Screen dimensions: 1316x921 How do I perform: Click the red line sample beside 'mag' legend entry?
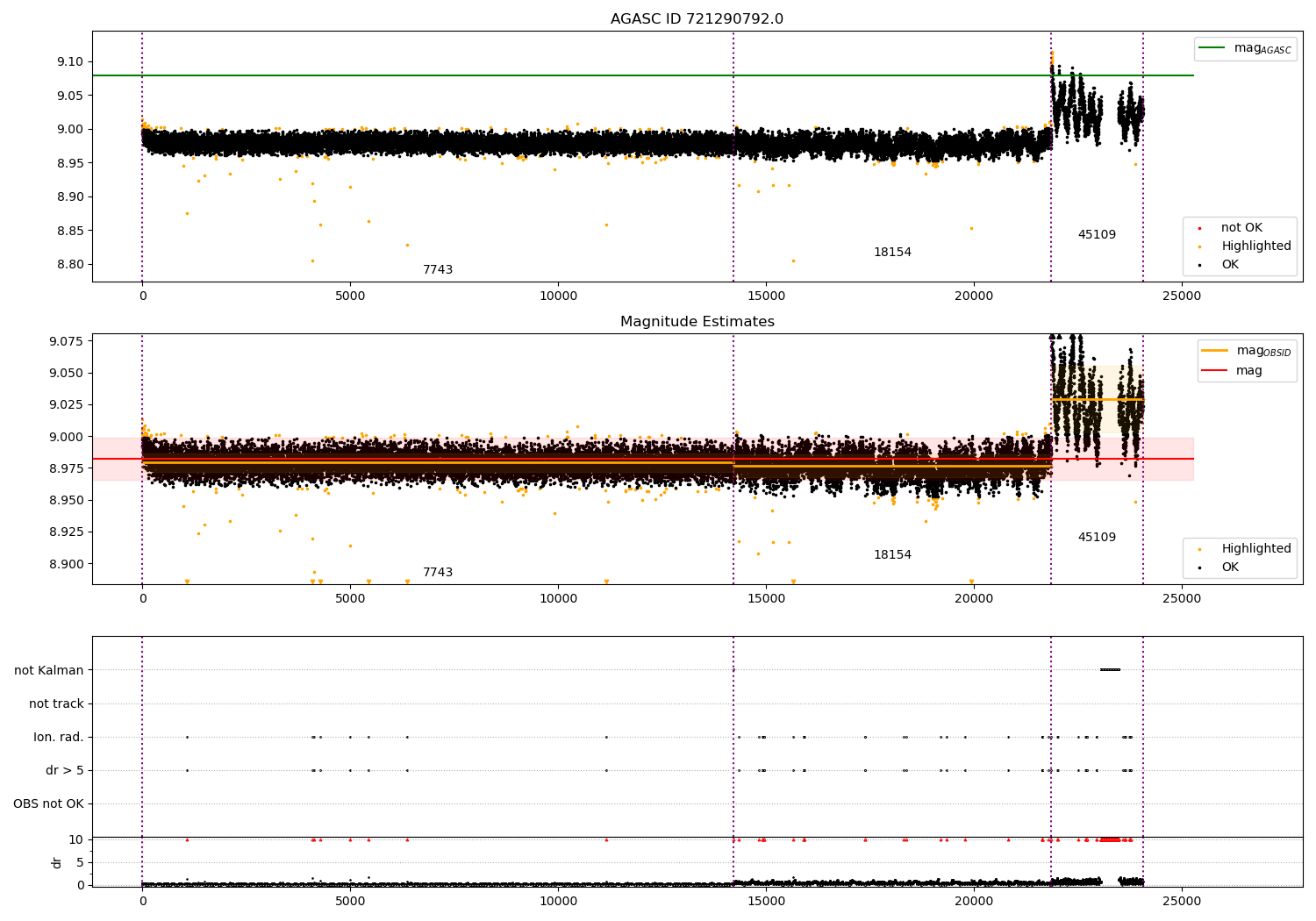click(x=1215, y=371)
